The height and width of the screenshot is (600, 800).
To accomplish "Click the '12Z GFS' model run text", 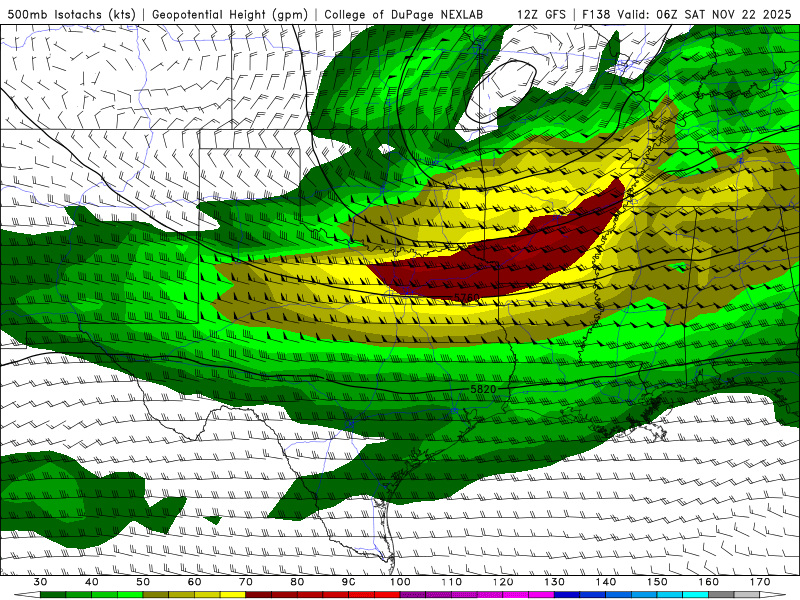I will 541,14.
